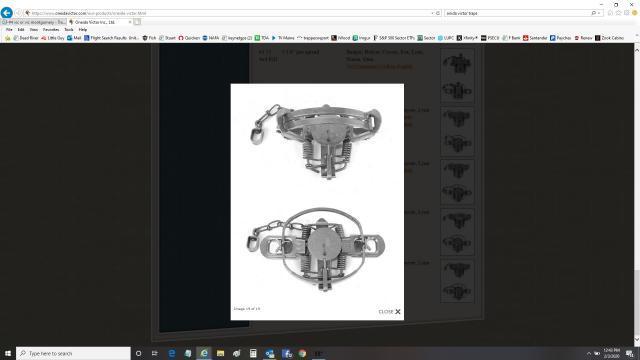640x360 pixels.
Task: Click the refresh icon in address bar
Action: click(x=438, y=13)
